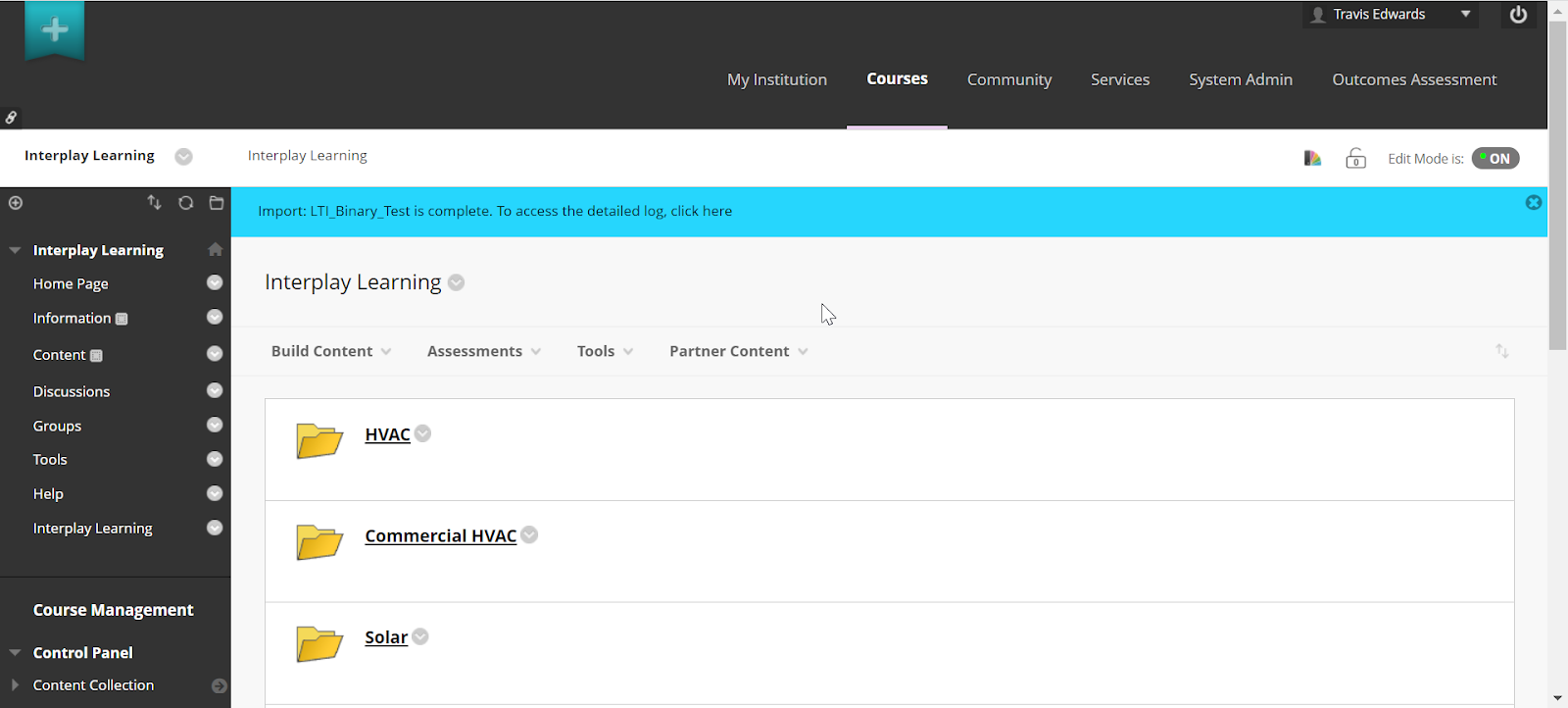Open the Commercial HVAC folder link

[440, 535]
